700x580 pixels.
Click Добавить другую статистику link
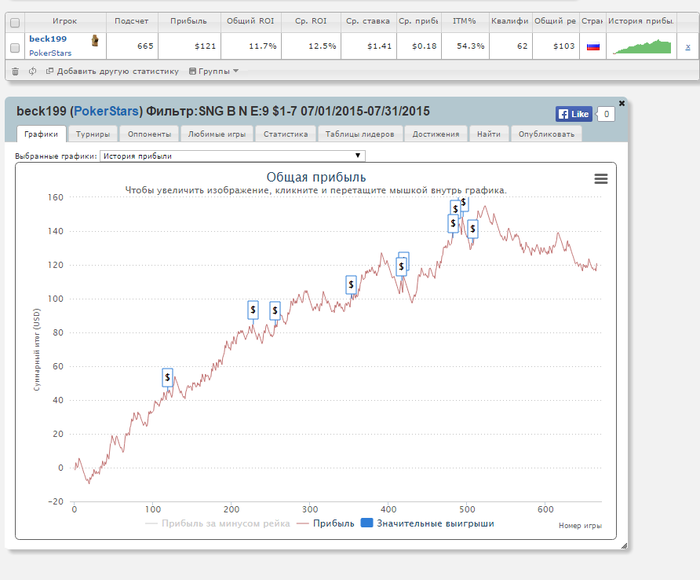tap(112, 71)
